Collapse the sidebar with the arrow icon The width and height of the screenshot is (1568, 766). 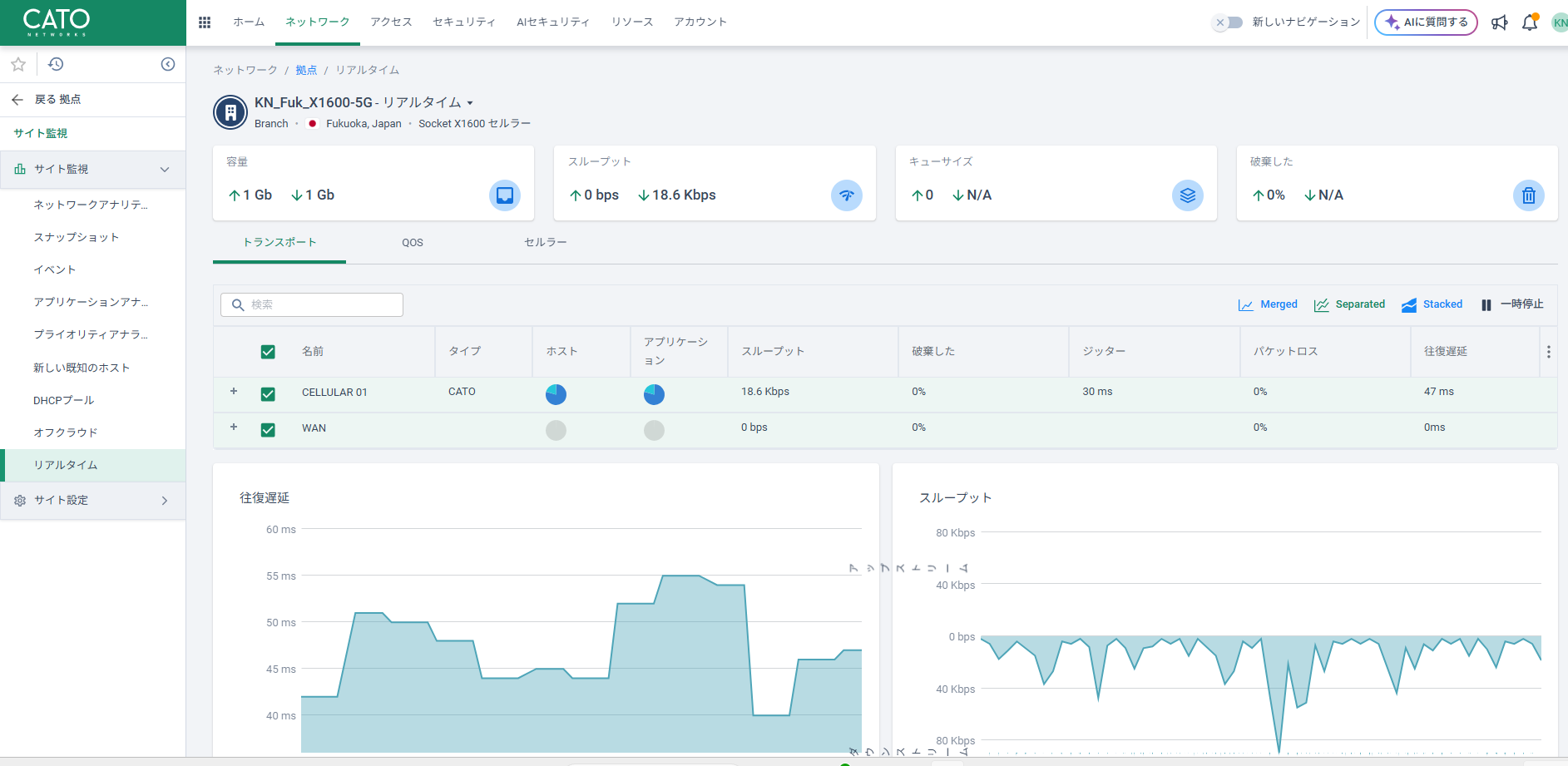(168, 64)
